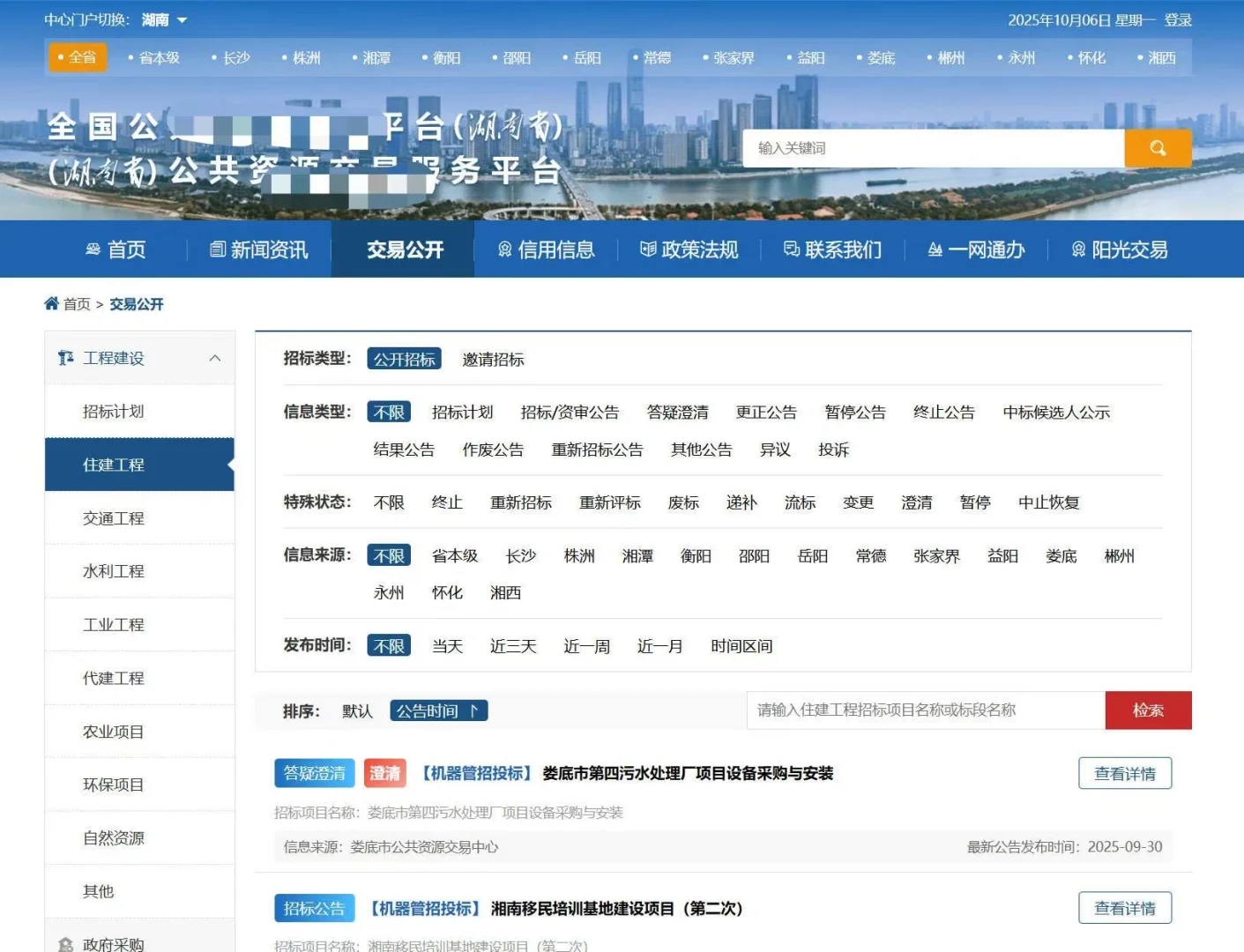The height and width of the screenshot is (952, 1244).
Task: Click the 一网通办 scales icon
Action: [935, 249]
